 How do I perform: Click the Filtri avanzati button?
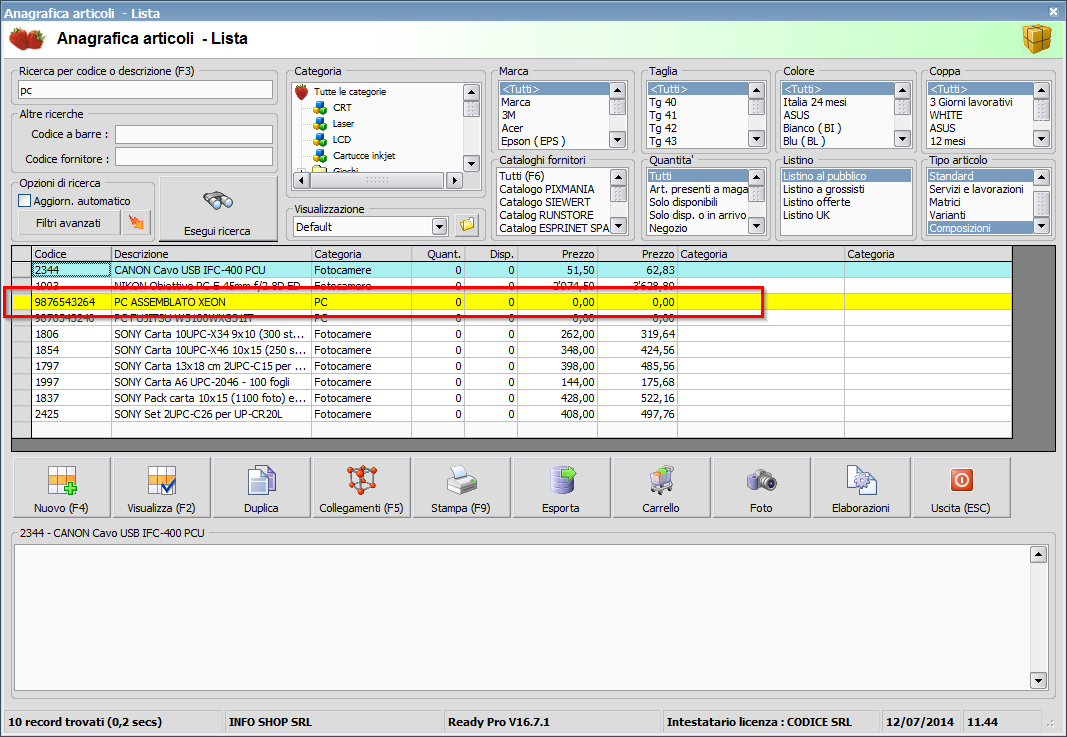68,223
